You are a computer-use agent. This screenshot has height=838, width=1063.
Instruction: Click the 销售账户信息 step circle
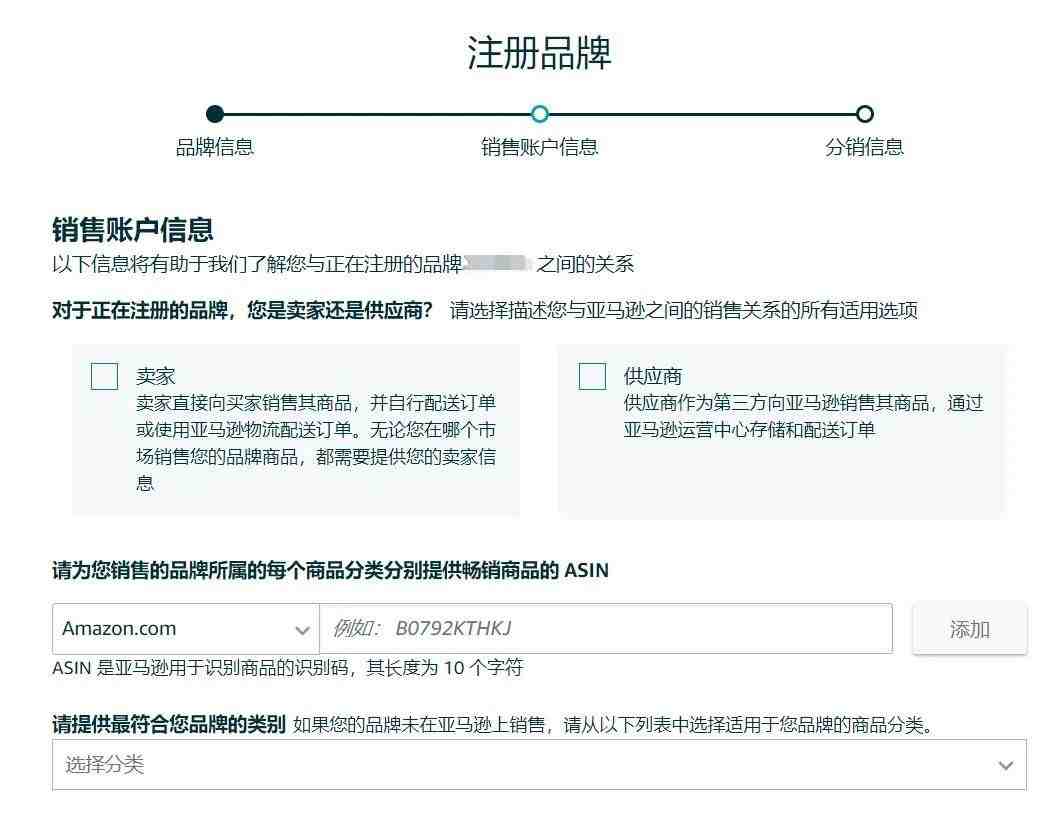pos(540,113)
